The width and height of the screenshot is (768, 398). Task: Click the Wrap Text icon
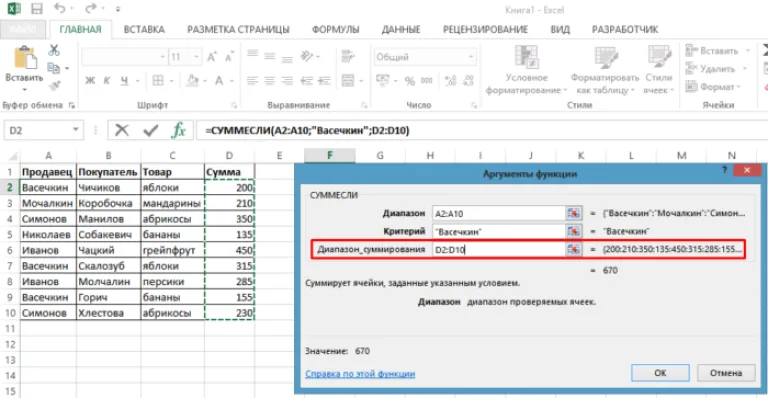(x=348, y=56)
